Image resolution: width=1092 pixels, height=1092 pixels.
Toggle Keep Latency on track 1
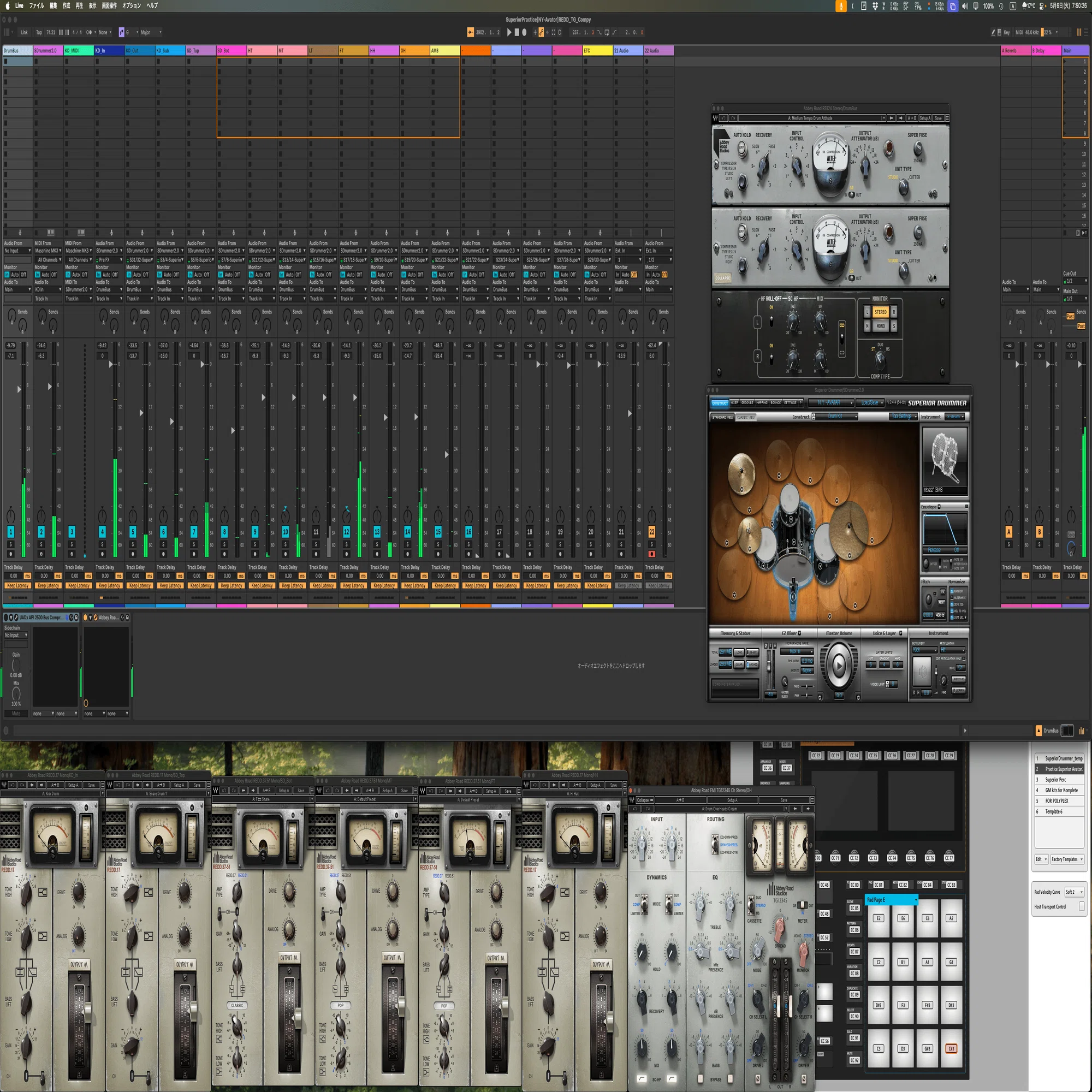pos(18,585)
